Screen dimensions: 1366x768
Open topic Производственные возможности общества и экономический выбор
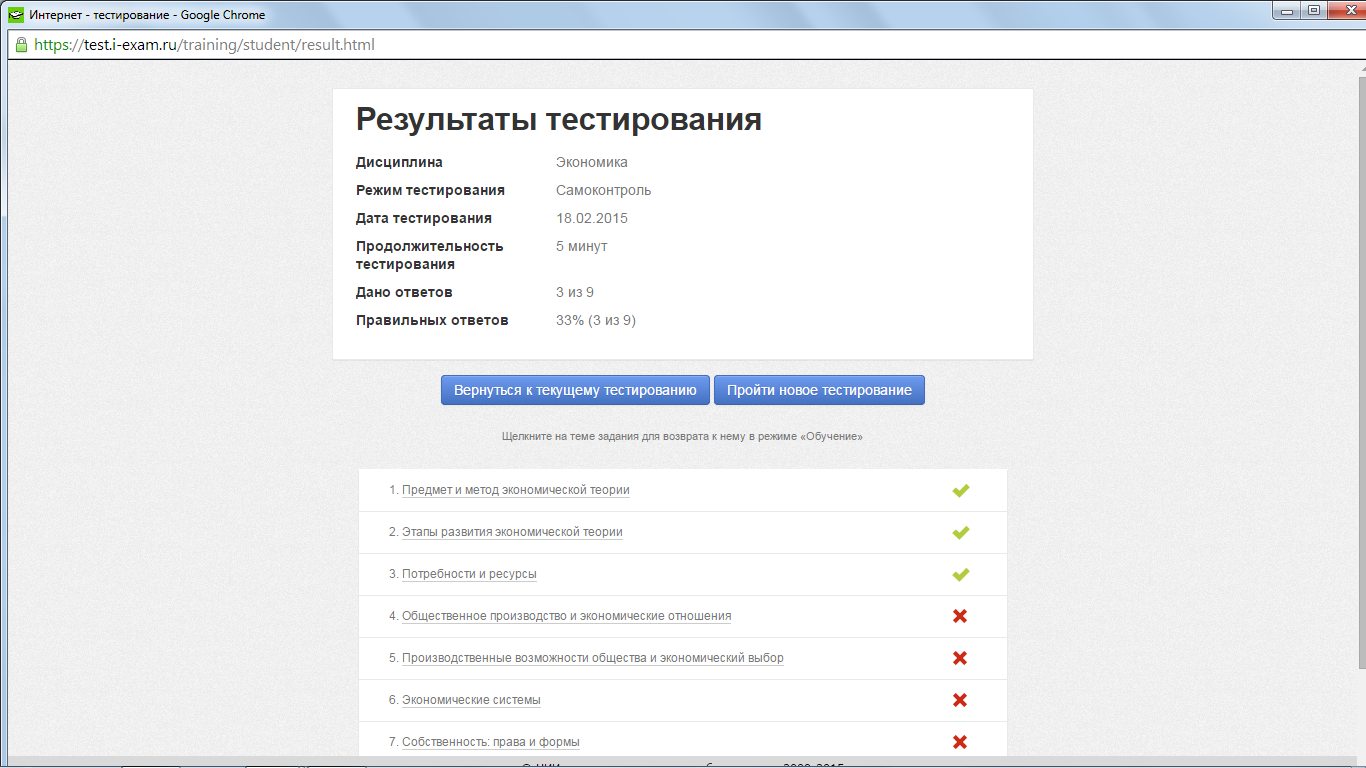coord(593,658)
